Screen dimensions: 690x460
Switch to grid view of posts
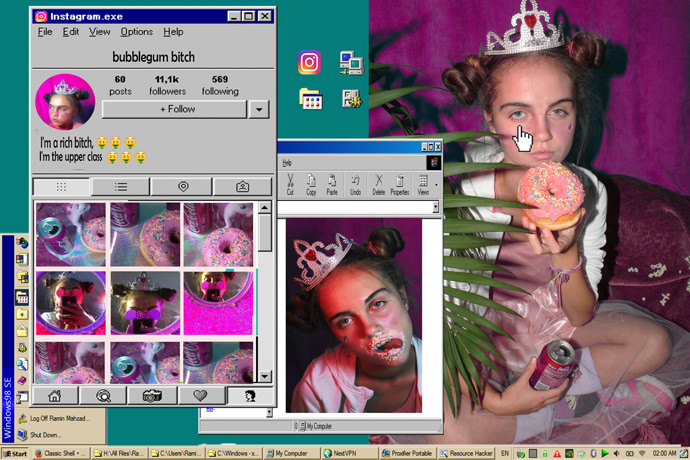click(61, 187)
